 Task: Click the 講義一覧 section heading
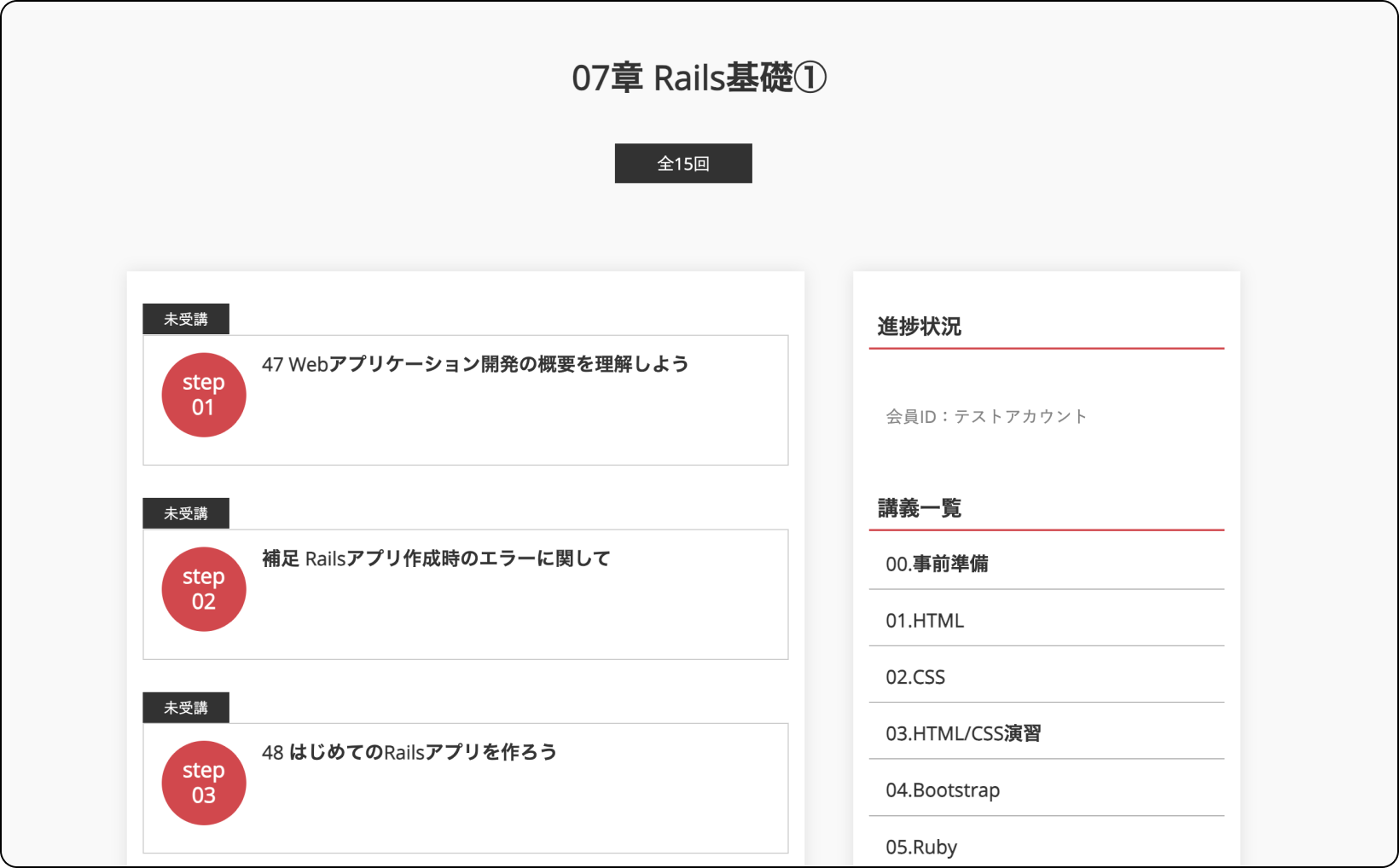(920, 508)
